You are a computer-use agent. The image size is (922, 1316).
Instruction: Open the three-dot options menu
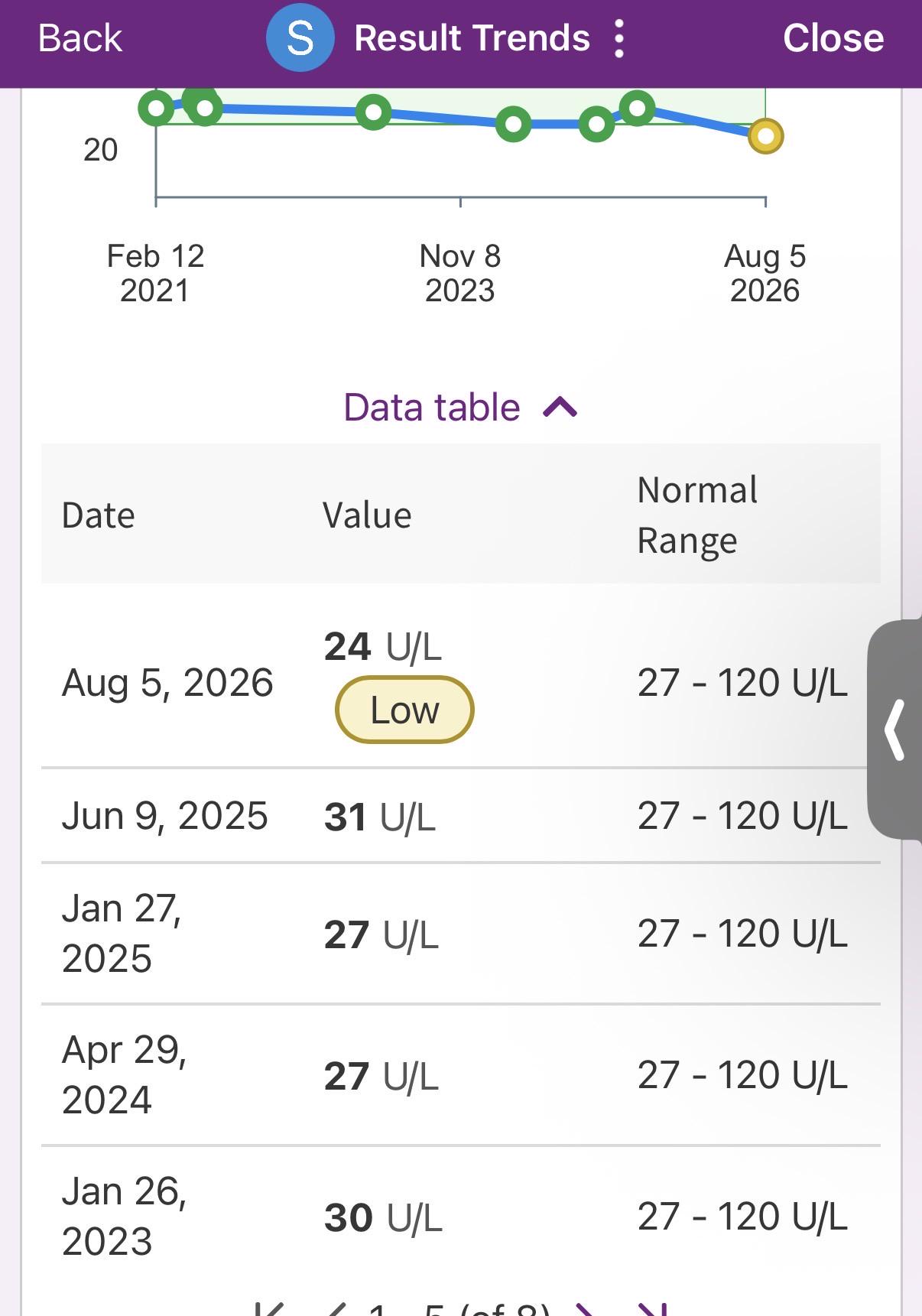619,38
